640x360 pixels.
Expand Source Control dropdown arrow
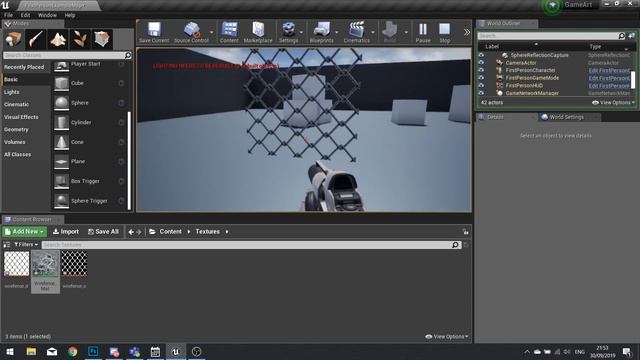pos(211,32)
